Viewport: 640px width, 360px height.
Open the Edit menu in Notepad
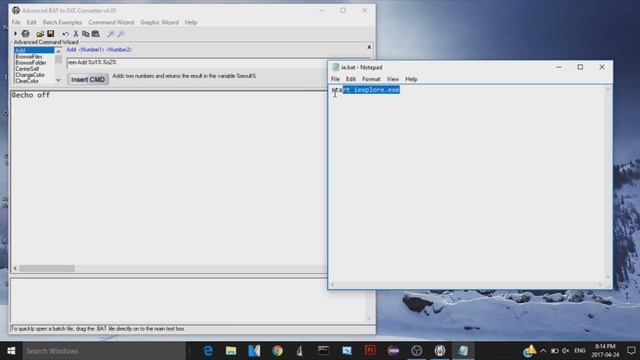351,79
